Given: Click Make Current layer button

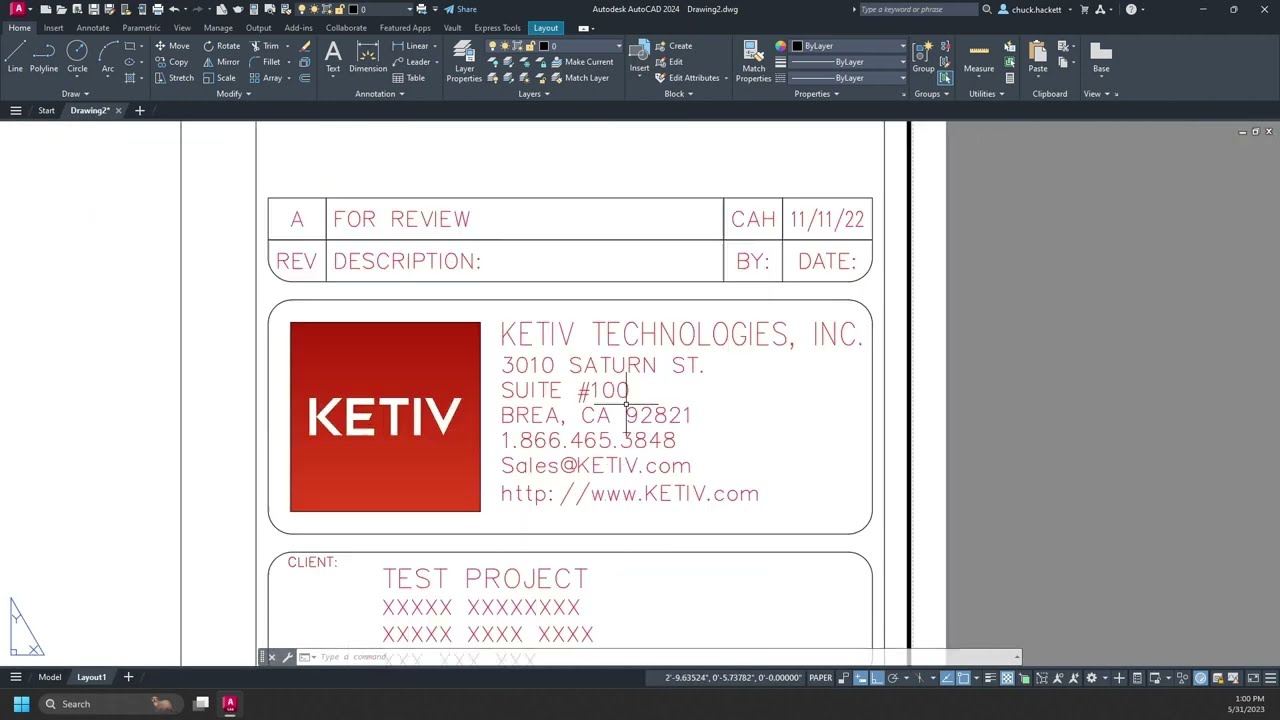Looking at the screenshot, I should (x=582, y=62).
